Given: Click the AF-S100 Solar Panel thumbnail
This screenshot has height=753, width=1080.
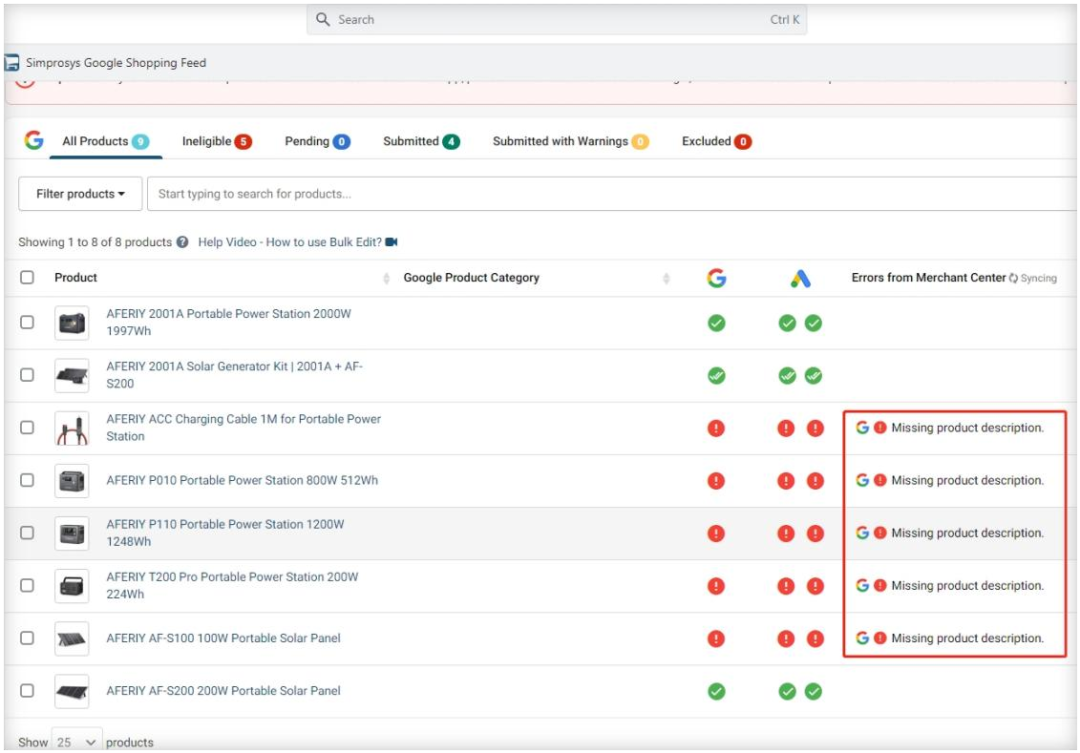Looking at the screenshot, I should 72,639.
